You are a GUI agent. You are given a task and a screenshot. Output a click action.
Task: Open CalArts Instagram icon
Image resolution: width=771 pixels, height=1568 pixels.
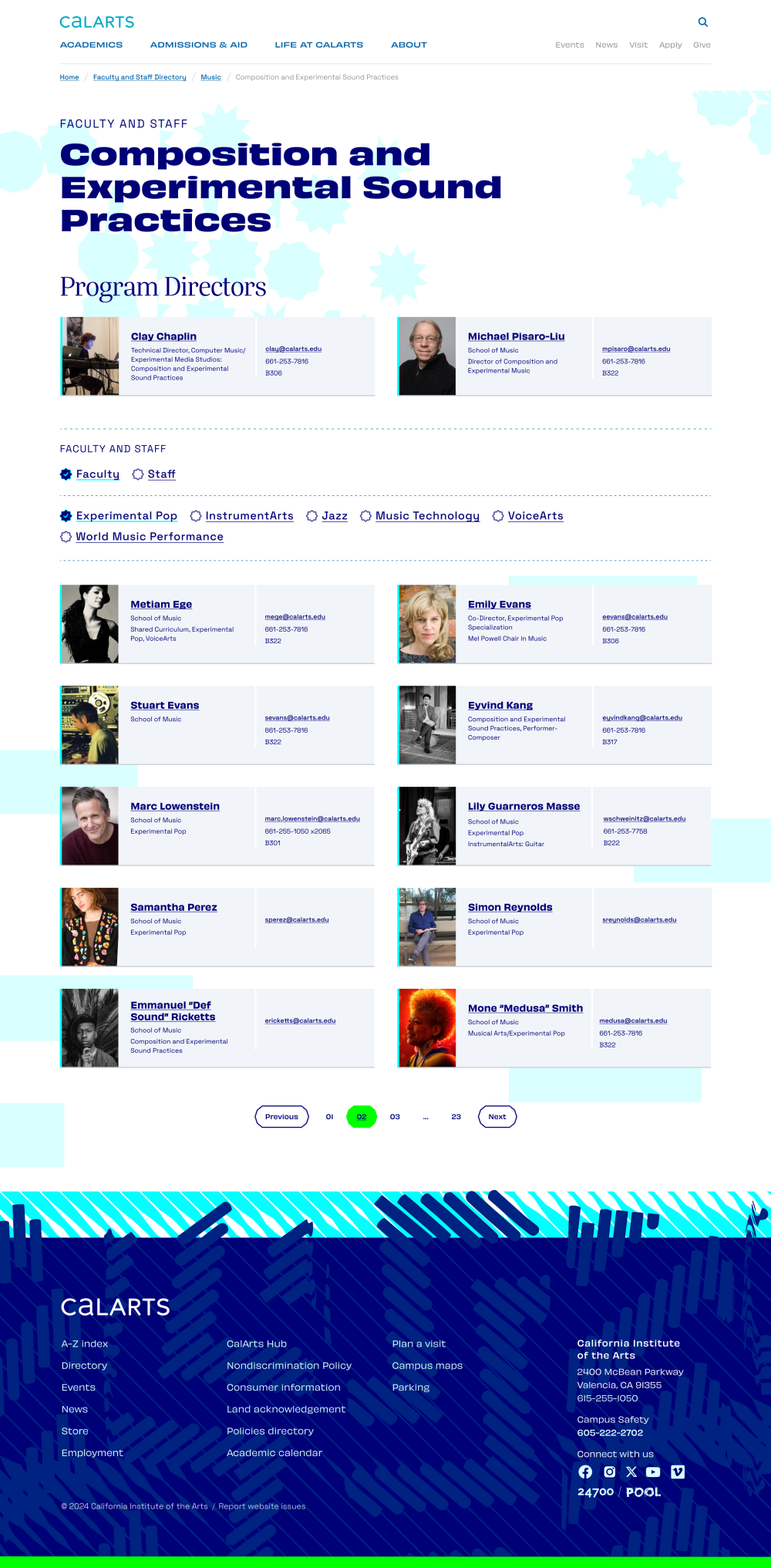coord(609,1472)
